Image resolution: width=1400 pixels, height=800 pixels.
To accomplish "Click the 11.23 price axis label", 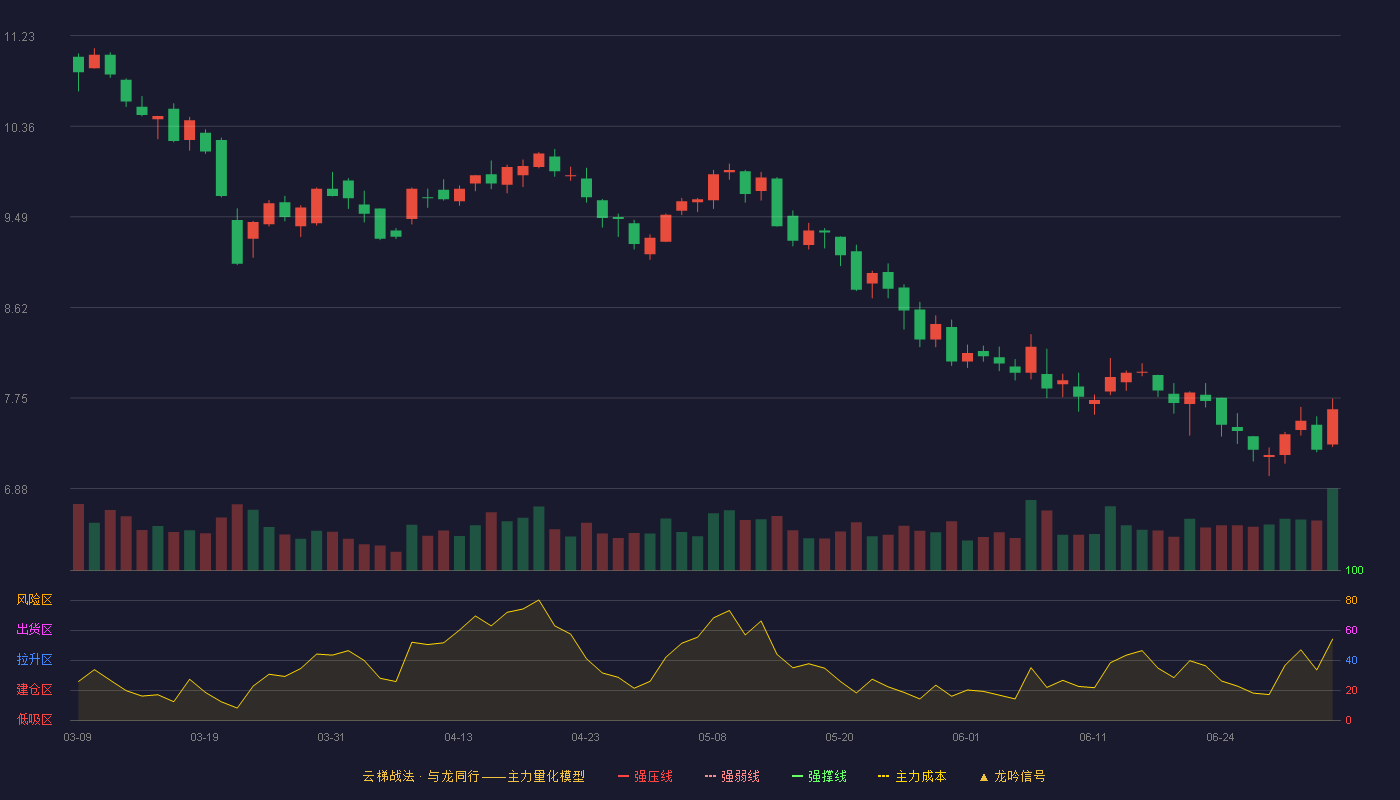I will pyautogui.click(x=19, y=37).
